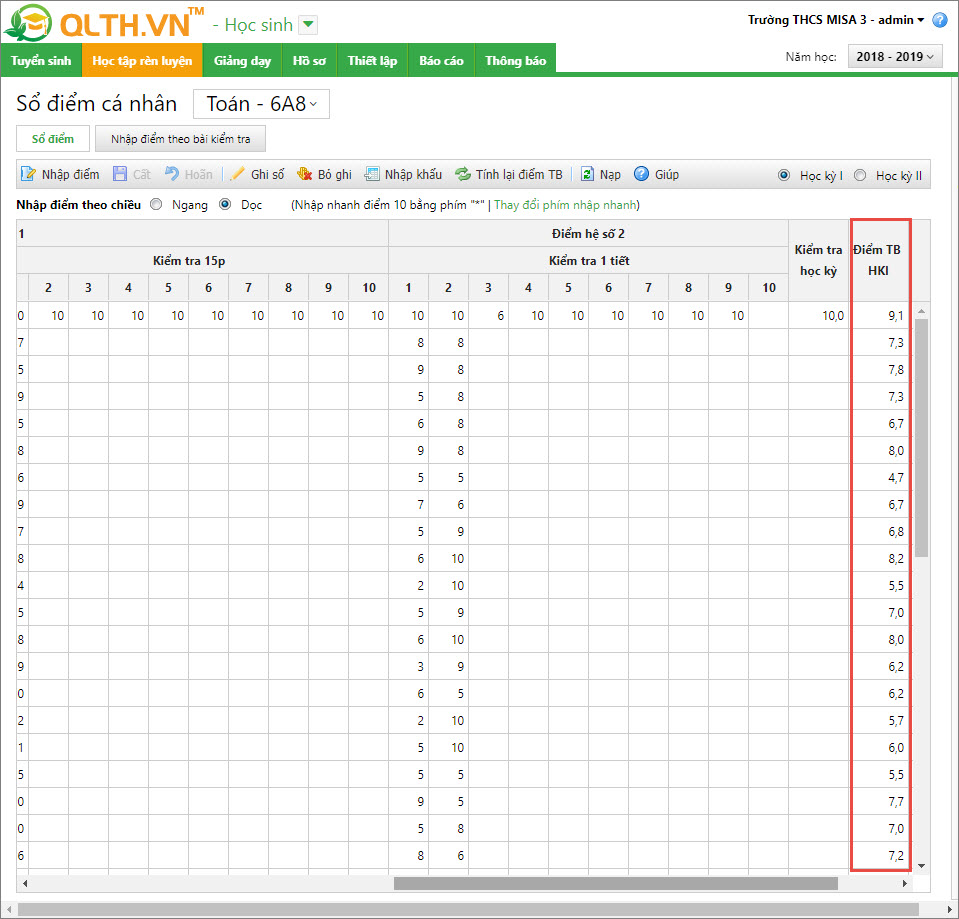Click the score 6 in the first row

point(488,316)
